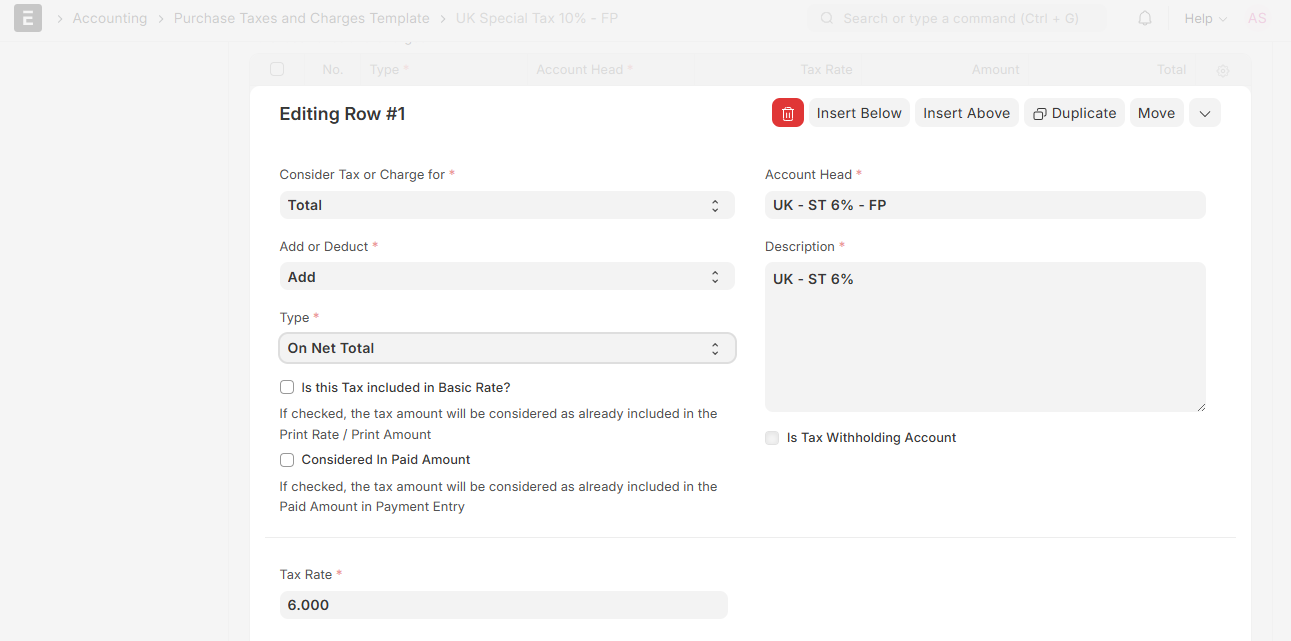Enable 'Is this Tax included in Basic Rate?'
Image resolution: width=1291 pixels, height=641 pixels.
click(x=287, y=387)
